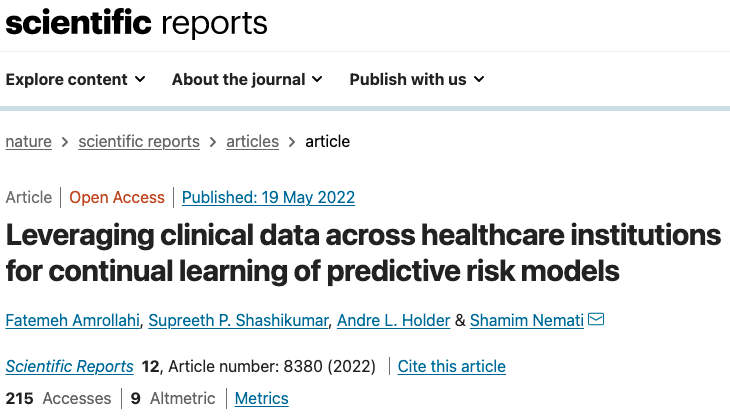Image resolution: width=730 pixels, height=417 pixels.
Task: Navigate to the articles breadcrumb
Action: pyautogui.click(x=252, y=141)
